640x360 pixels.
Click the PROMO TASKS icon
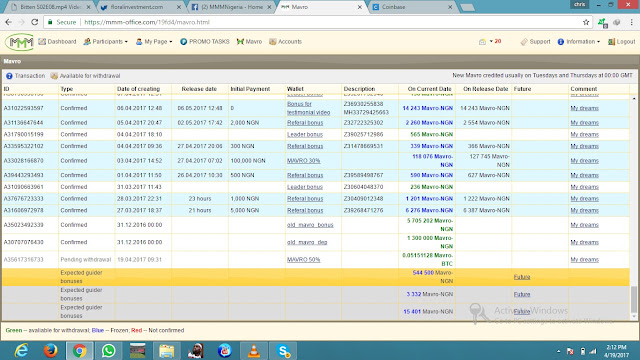pos(184,42)
